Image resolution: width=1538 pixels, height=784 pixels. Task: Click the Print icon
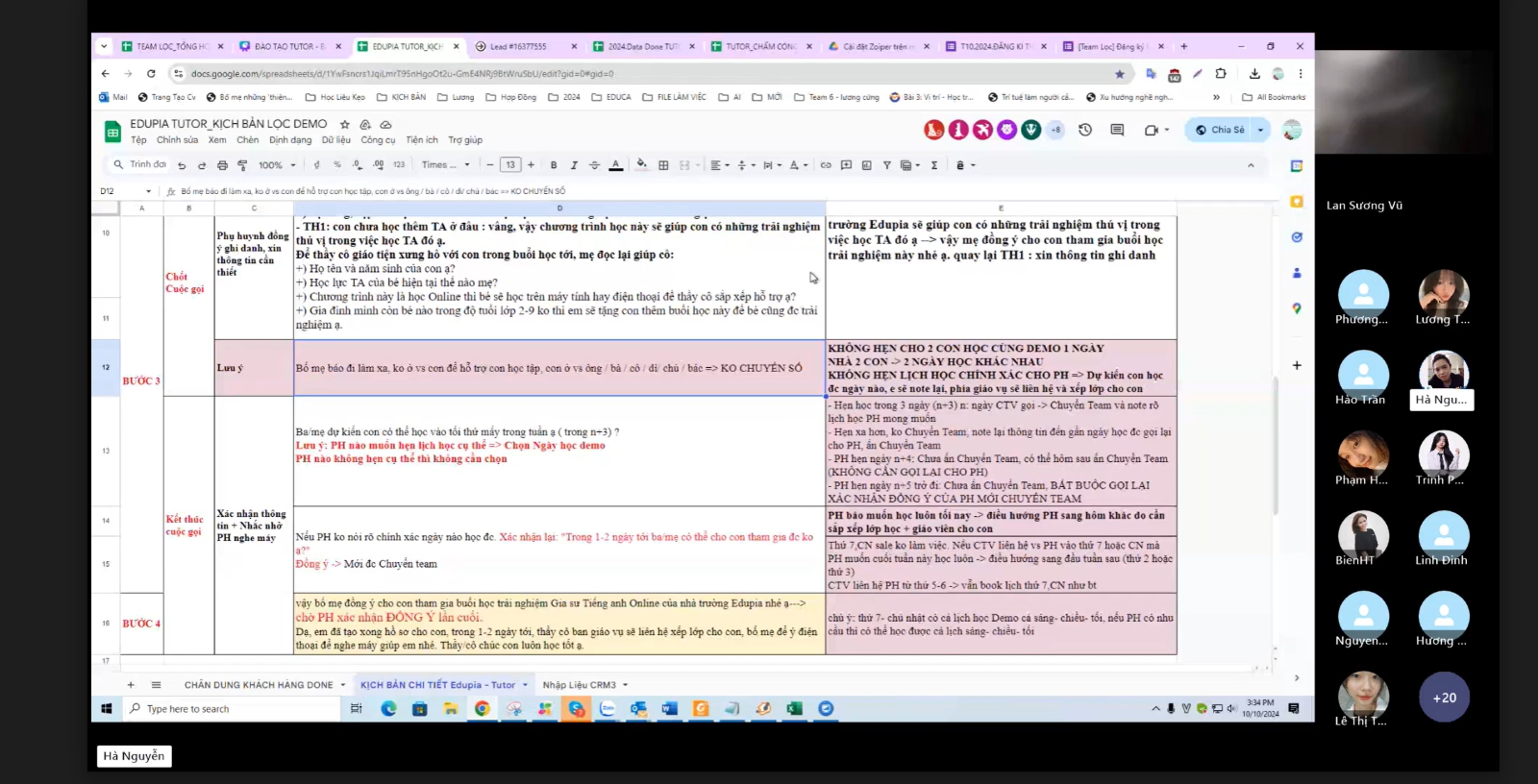(x=222, y=165)
